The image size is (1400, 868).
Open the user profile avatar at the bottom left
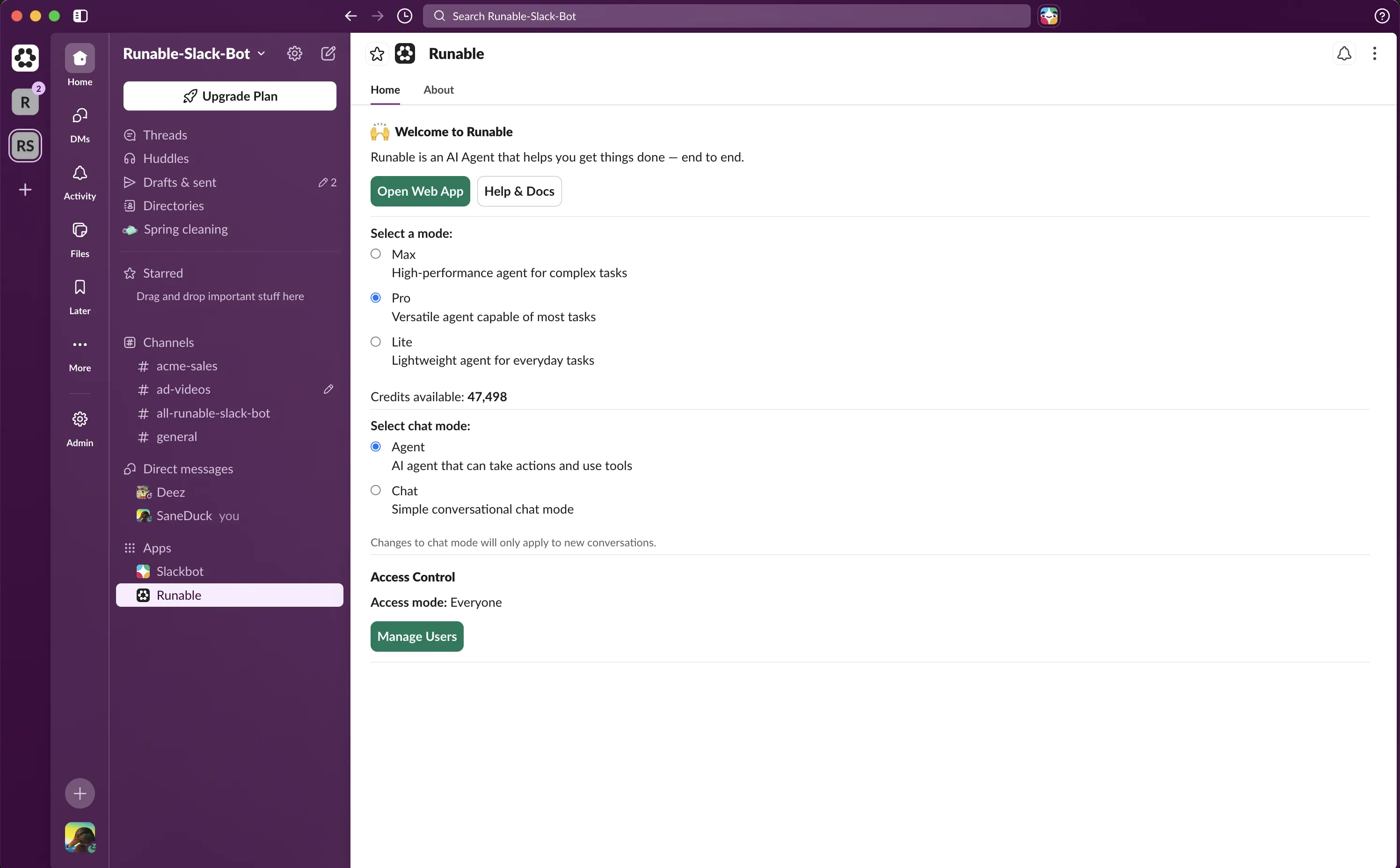(80, 837)
